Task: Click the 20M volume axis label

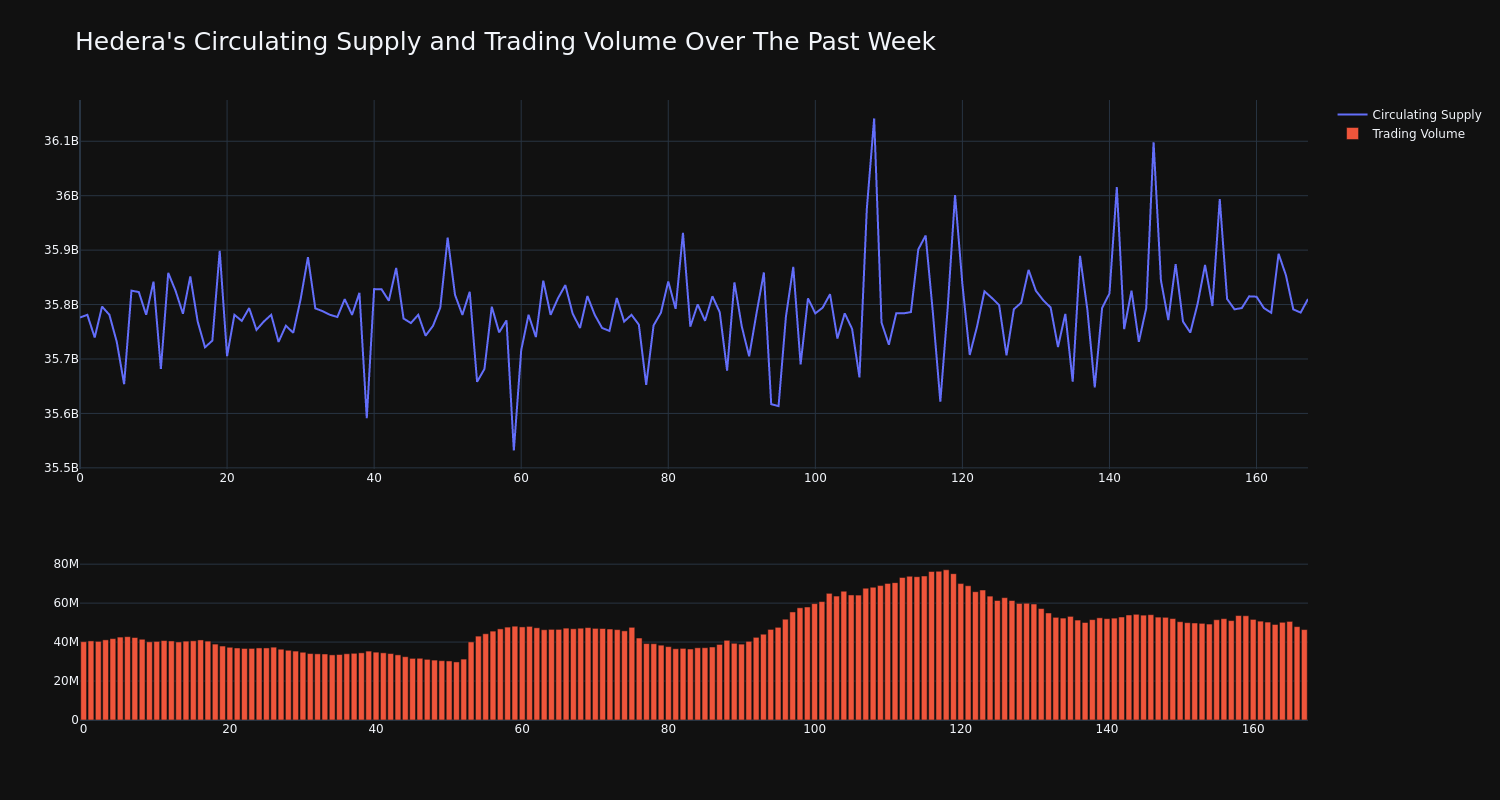Action: pos(66,681)
